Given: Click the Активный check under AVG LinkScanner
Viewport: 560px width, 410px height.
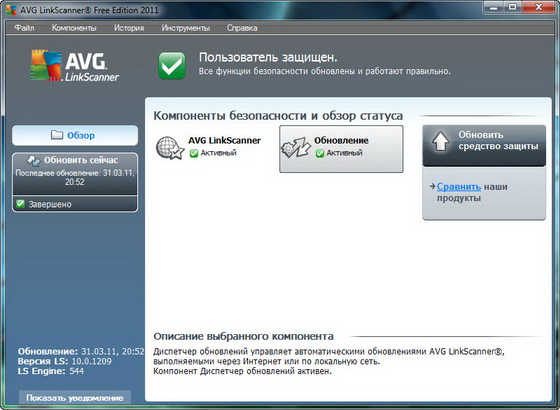Looking at the screenshot, I should (194, 153).
